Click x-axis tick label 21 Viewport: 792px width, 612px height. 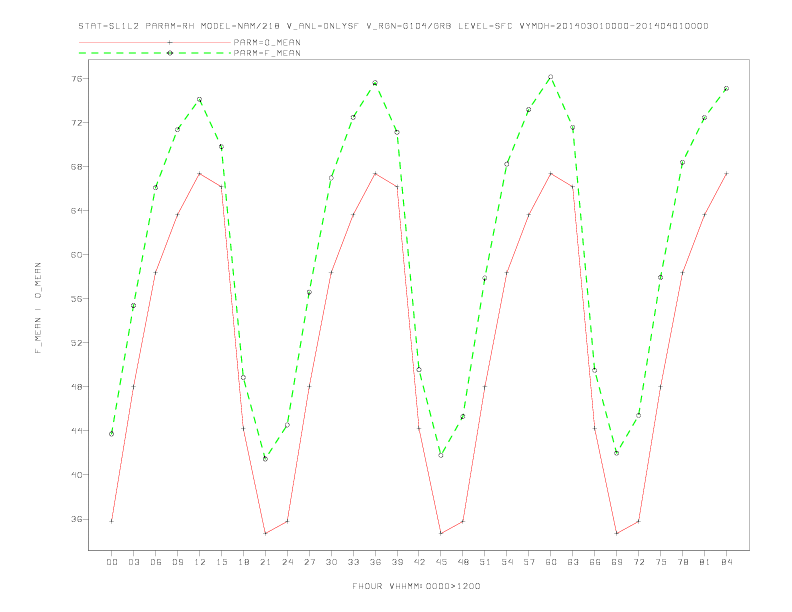pyautogui.click(x=265, y=562)
